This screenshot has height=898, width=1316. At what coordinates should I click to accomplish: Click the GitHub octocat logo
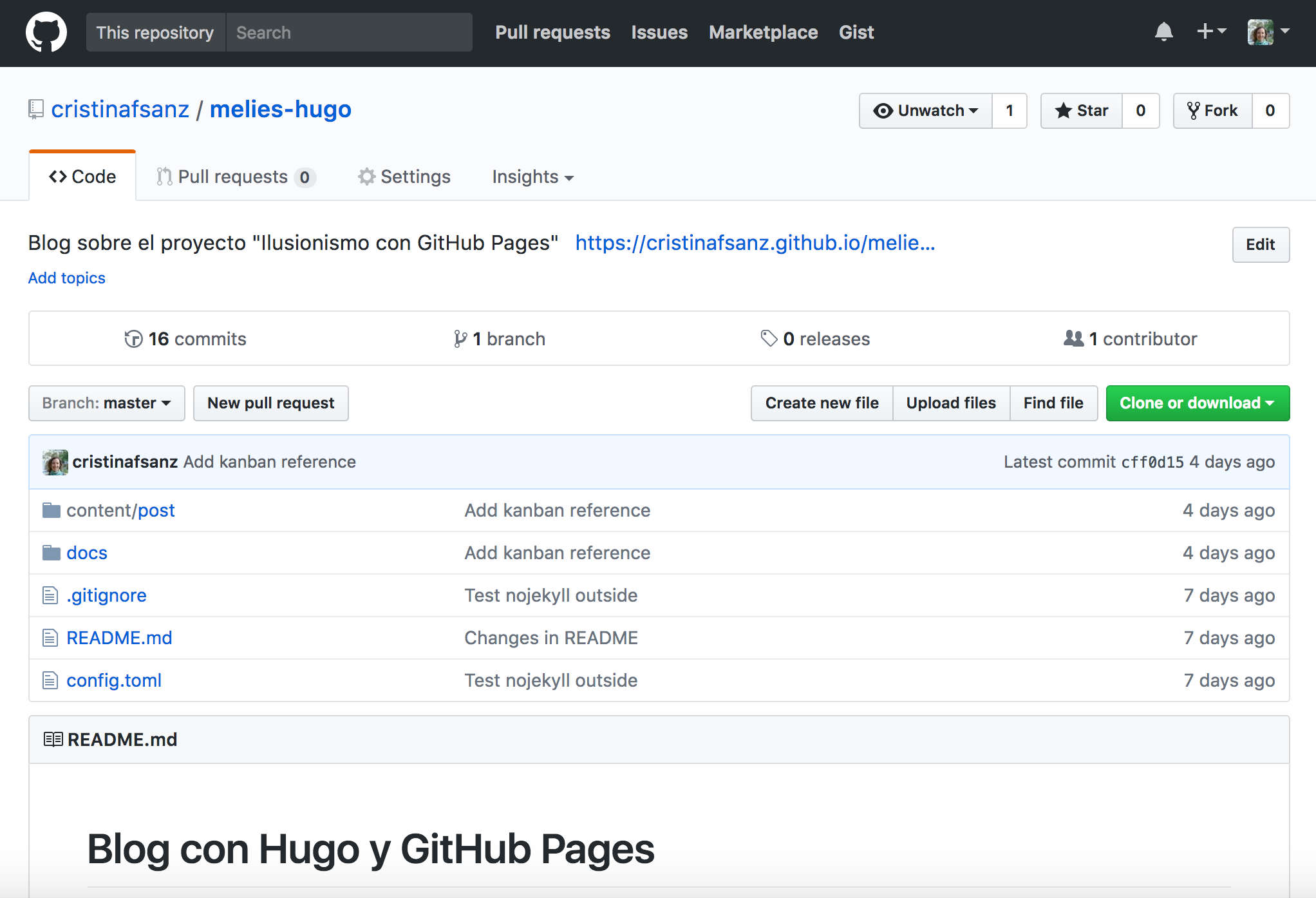click(46, 32)
